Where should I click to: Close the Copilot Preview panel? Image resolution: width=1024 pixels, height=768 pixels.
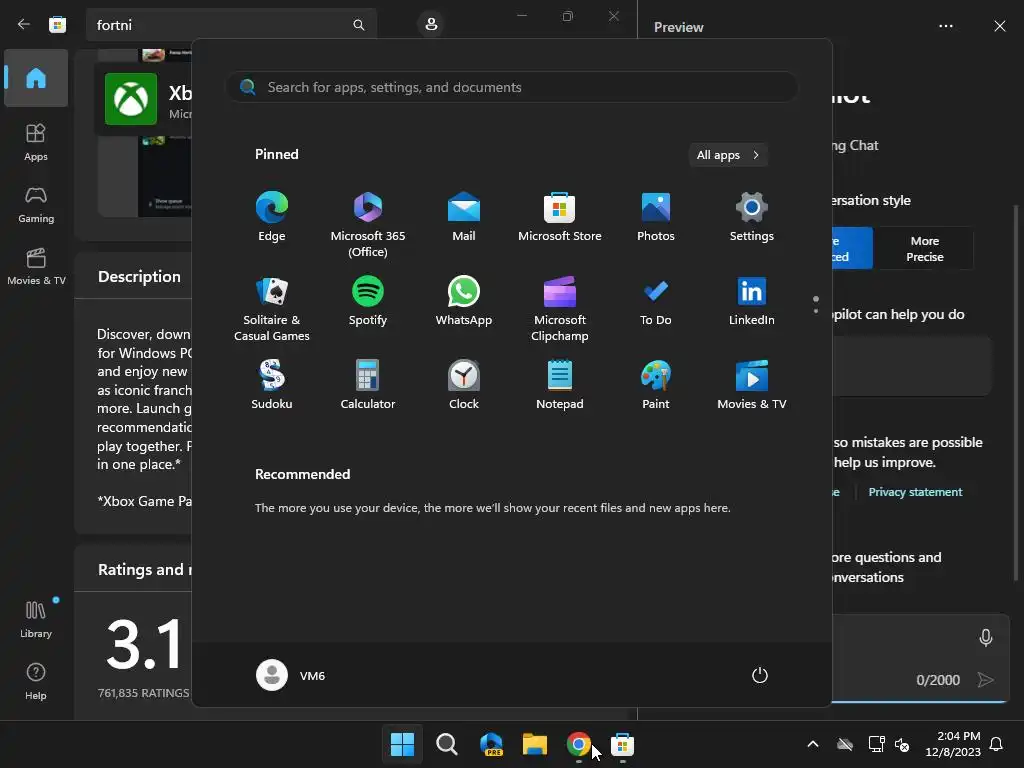tap(1000, 26)
